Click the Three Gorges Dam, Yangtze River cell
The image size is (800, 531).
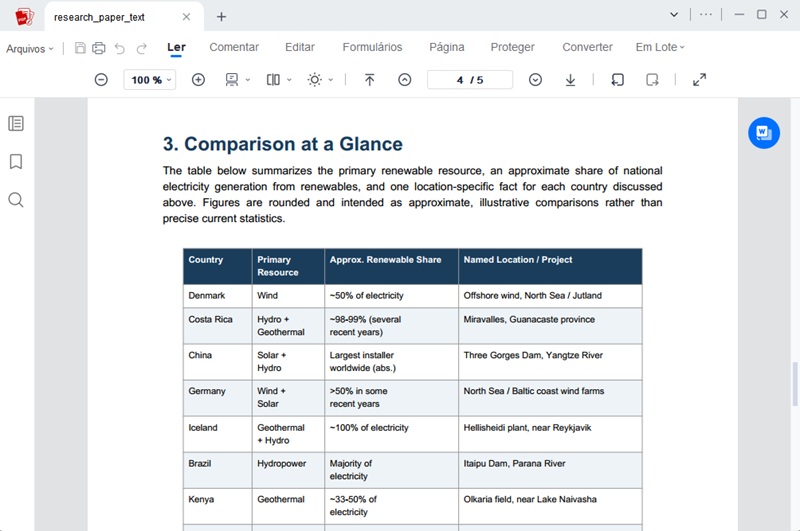(550, 362)
